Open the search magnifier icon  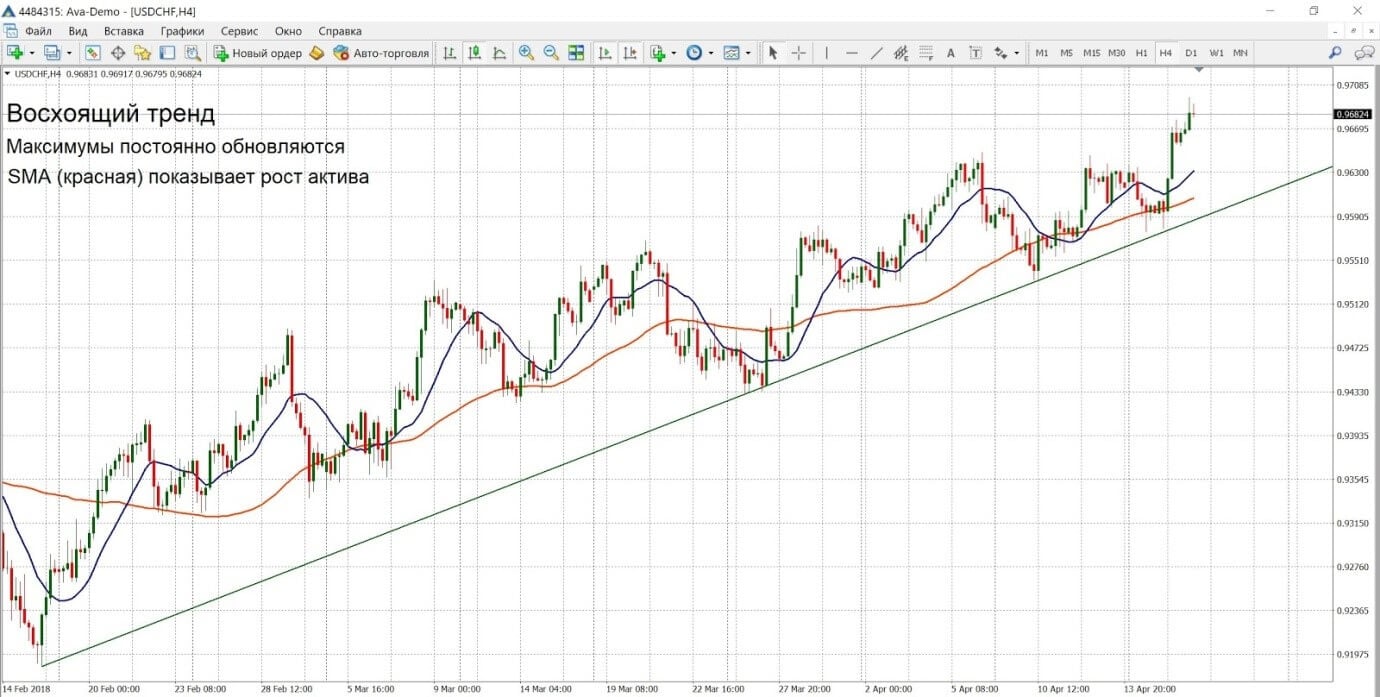(1335, 53)
